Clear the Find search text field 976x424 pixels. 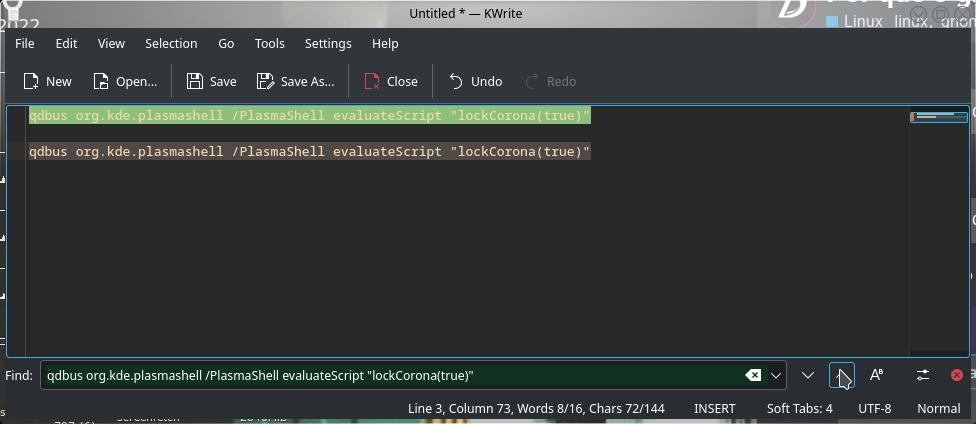point(753,375)
